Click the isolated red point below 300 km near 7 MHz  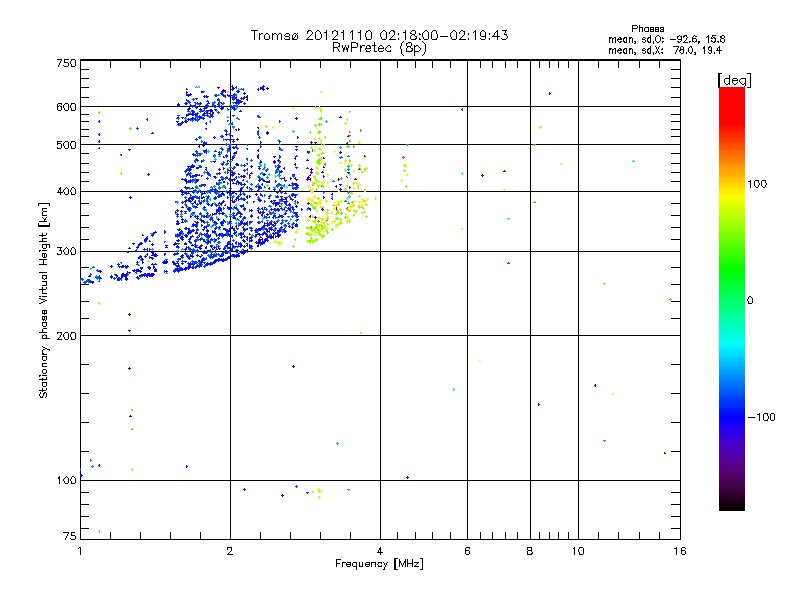point(508,263)
